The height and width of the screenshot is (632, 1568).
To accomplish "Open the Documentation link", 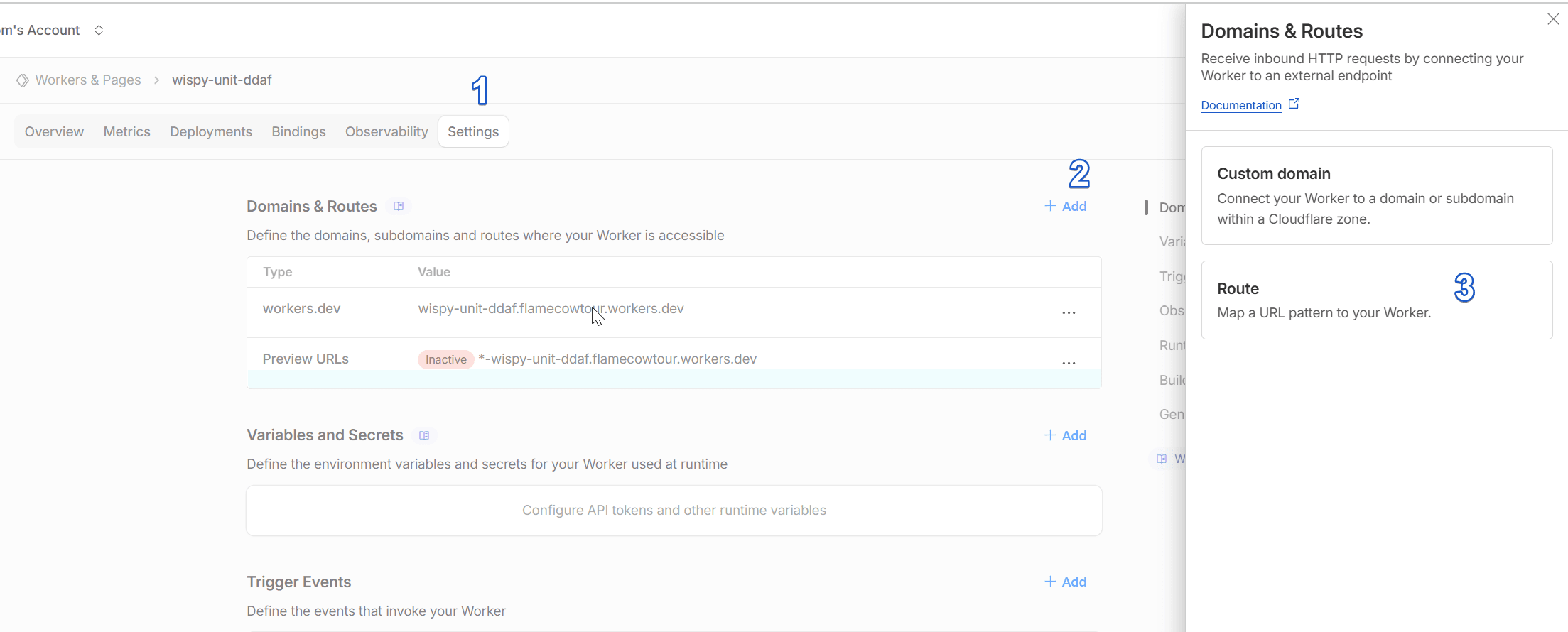I will (1240, 105).
